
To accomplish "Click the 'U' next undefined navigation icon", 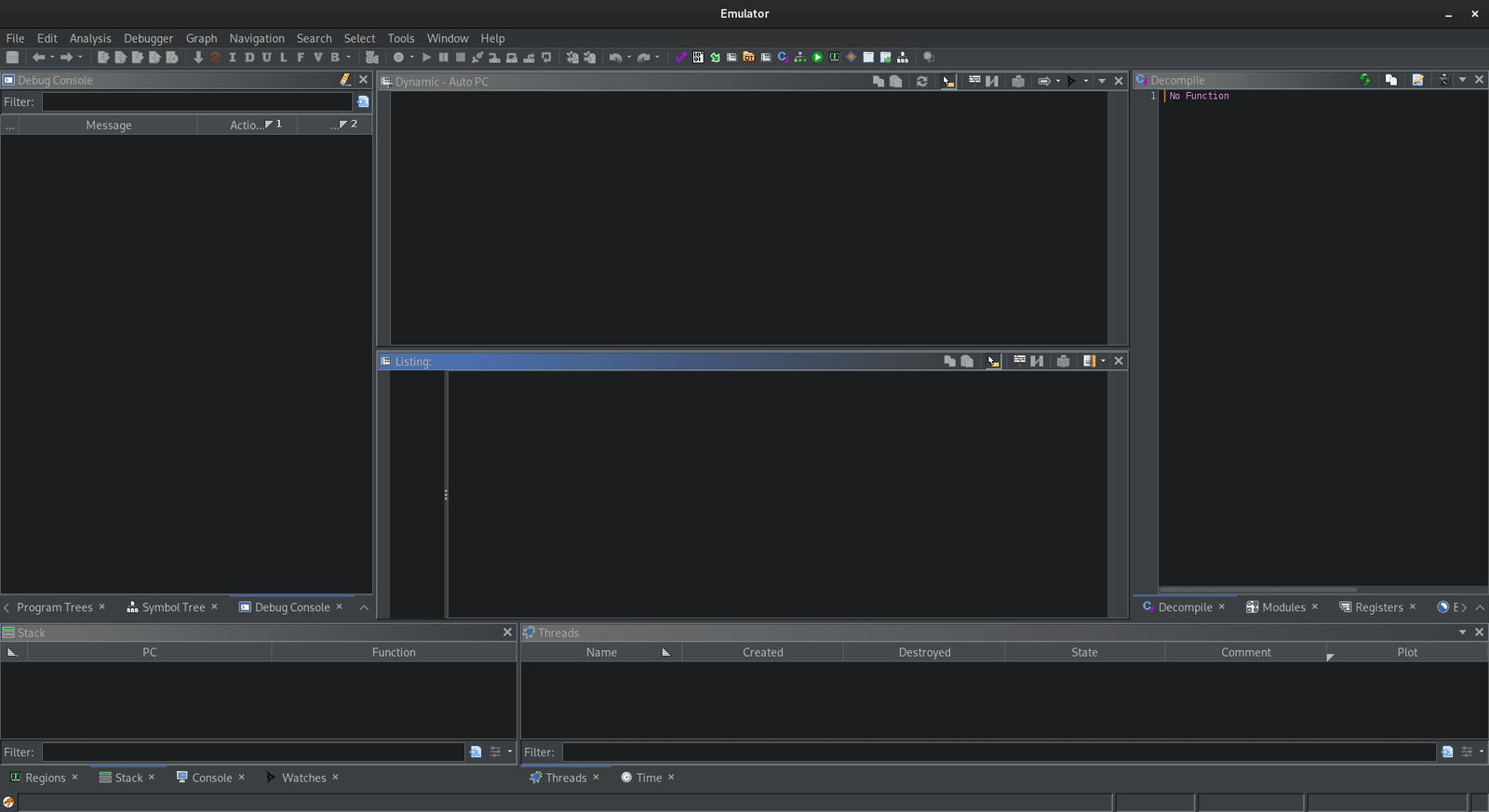I will tap(267, 58).
